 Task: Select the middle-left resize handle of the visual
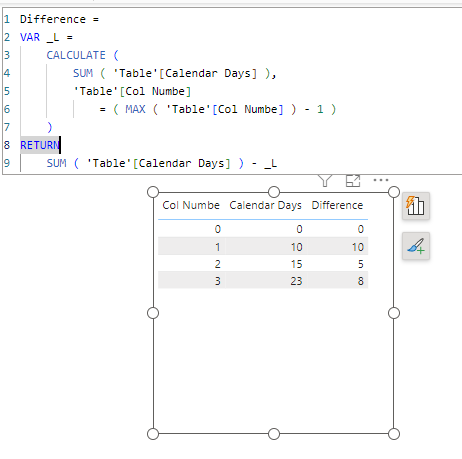click(x=153, y=313)
